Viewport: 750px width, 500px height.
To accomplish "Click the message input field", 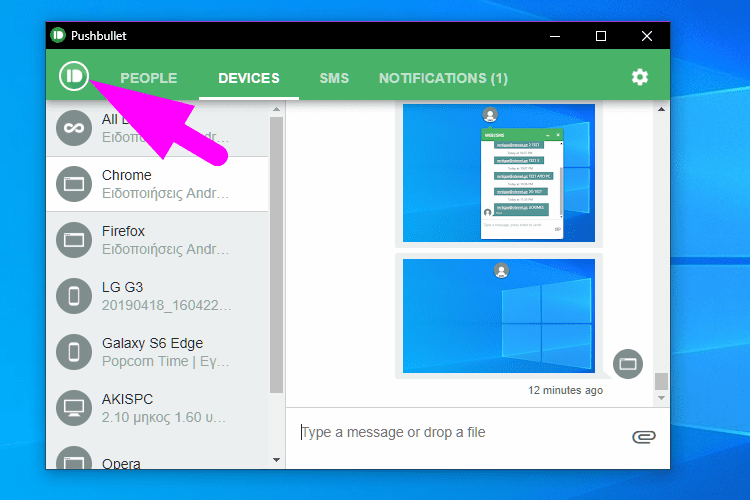I will 459,432.
